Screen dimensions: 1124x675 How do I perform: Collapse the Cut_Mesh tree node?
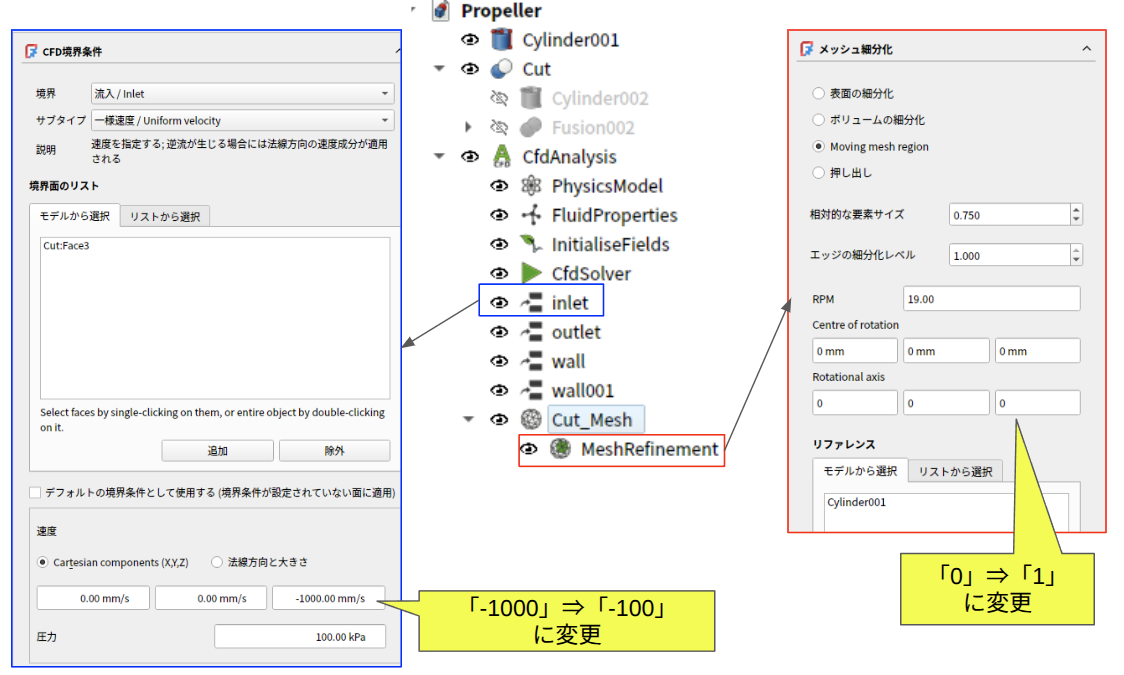coord(467,420)
